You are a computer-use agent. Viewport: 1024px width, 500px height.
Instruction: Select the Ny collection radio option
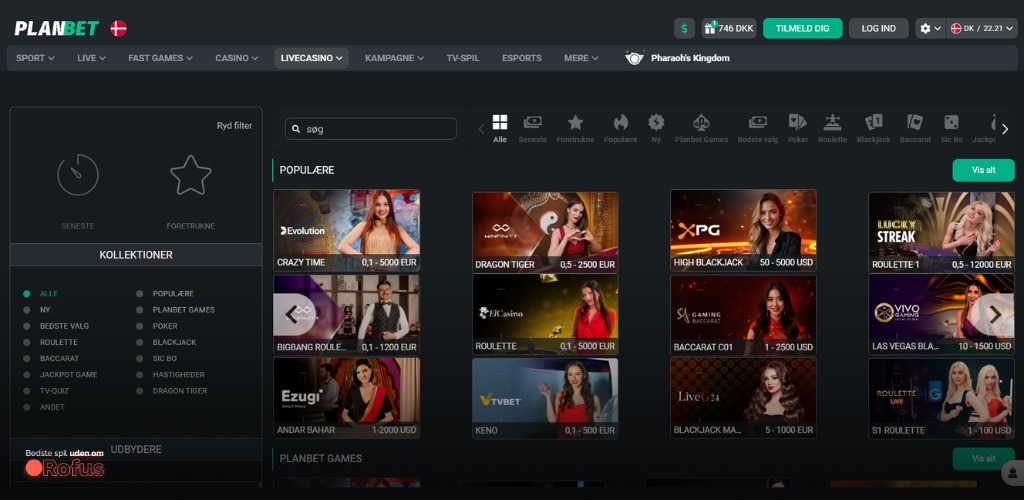coord(27,310)
